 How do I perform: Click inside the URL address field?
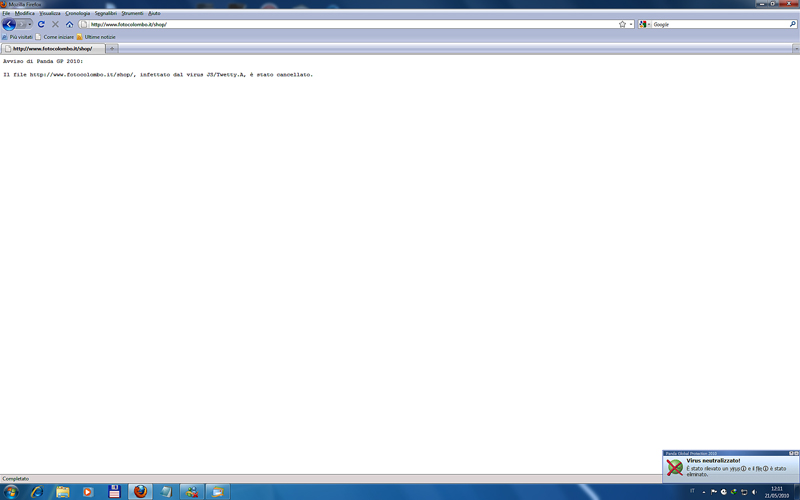350,24
